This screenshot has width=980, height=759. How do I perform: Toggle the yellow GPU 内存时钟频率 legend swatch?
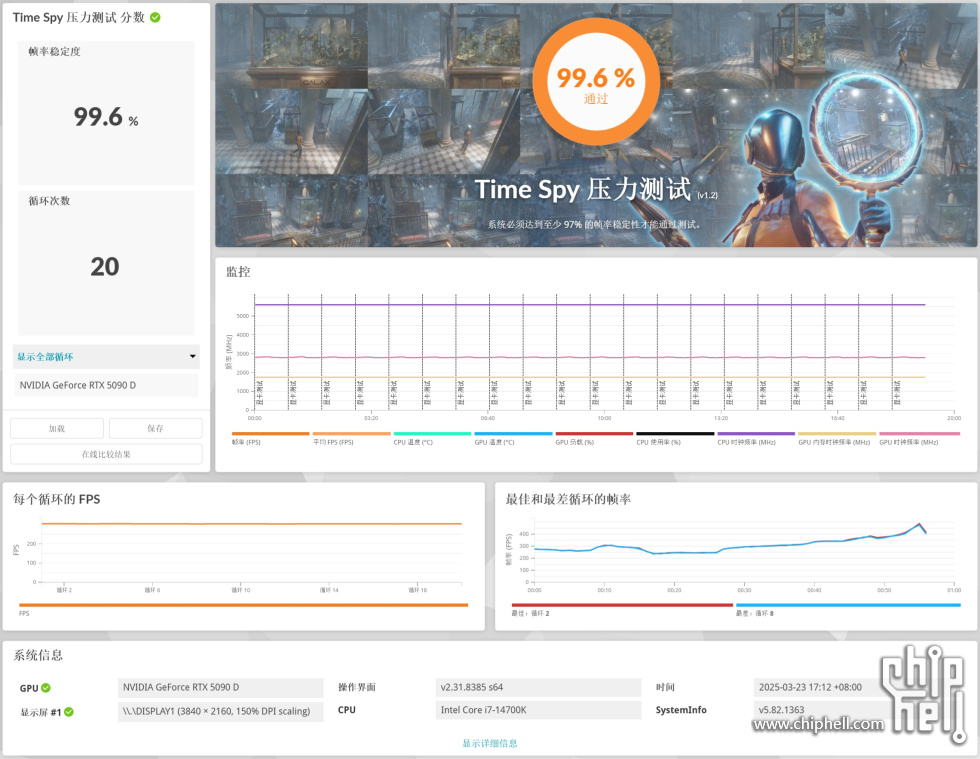click(837, 433)
